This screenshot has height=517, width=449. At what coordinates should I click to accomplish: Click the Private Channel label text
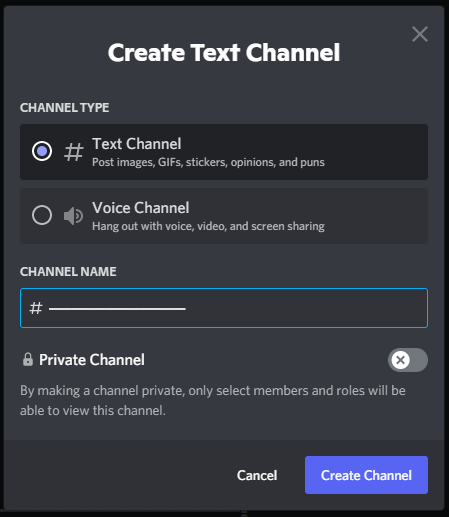tap(92, 360)
